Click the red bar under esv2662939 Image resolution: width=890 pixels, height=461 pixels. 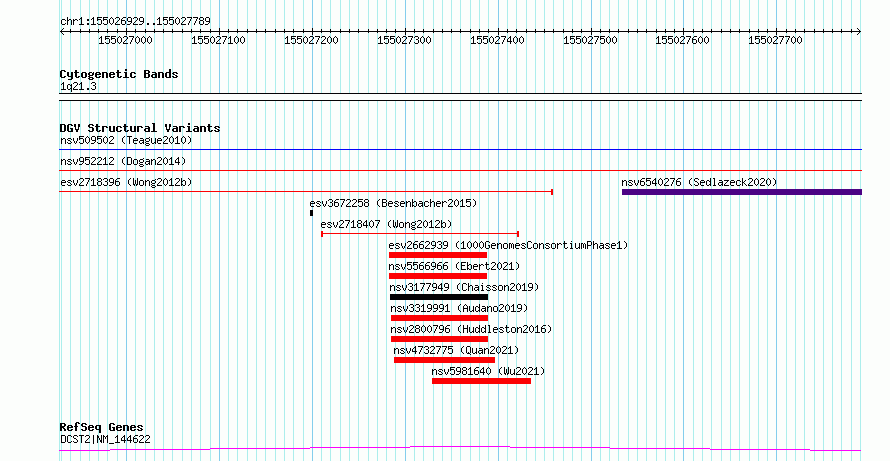(438, 255)
